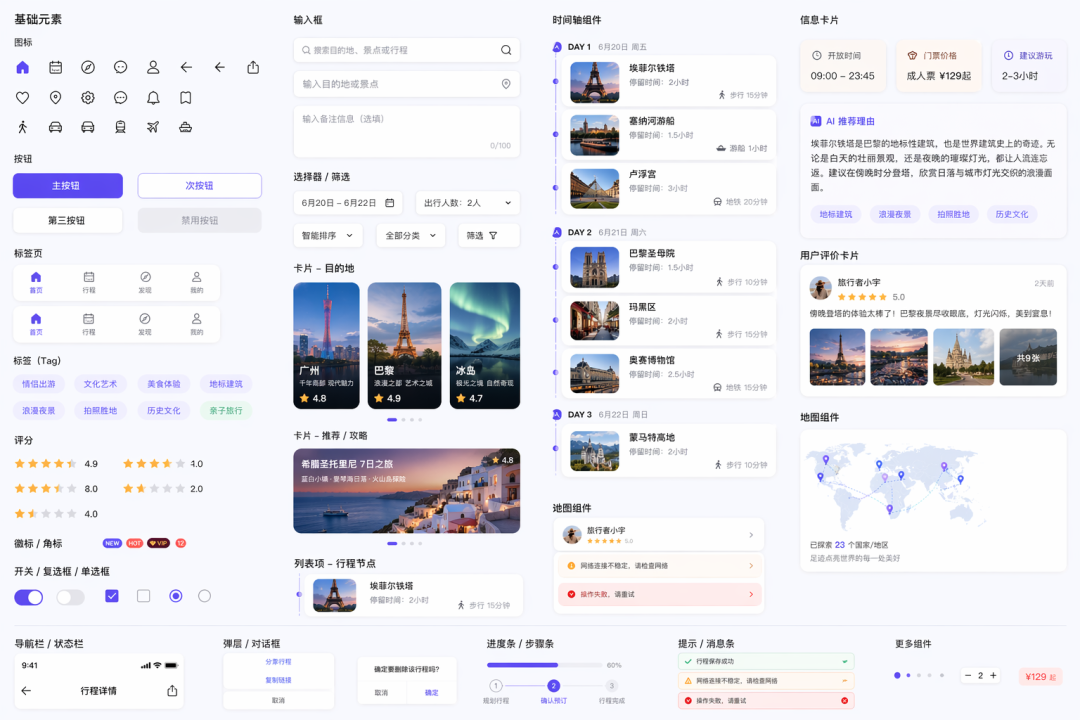Click the notification bell icon

[x=153, y=98]
